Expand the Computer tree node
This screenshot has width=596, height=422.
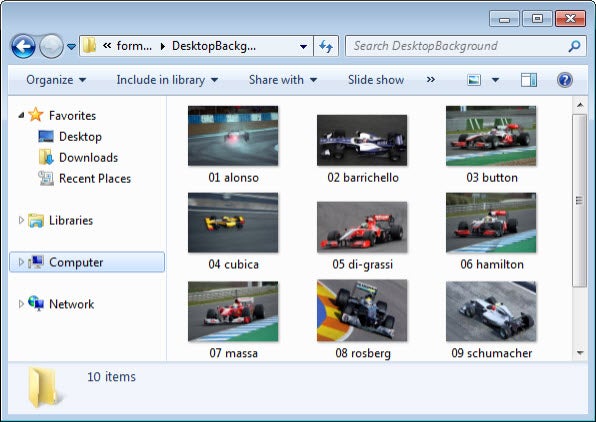coord(21,262)
